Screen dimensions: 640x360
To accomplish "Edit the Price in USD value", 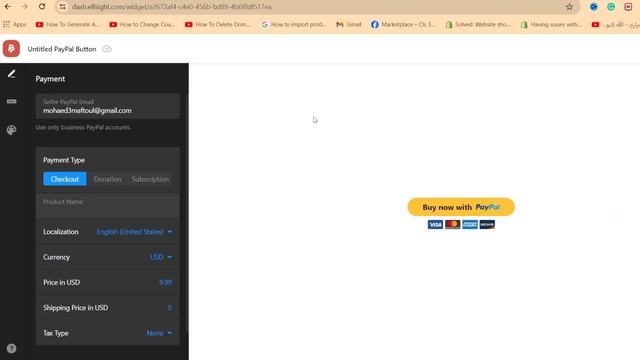I will (165, 282).
